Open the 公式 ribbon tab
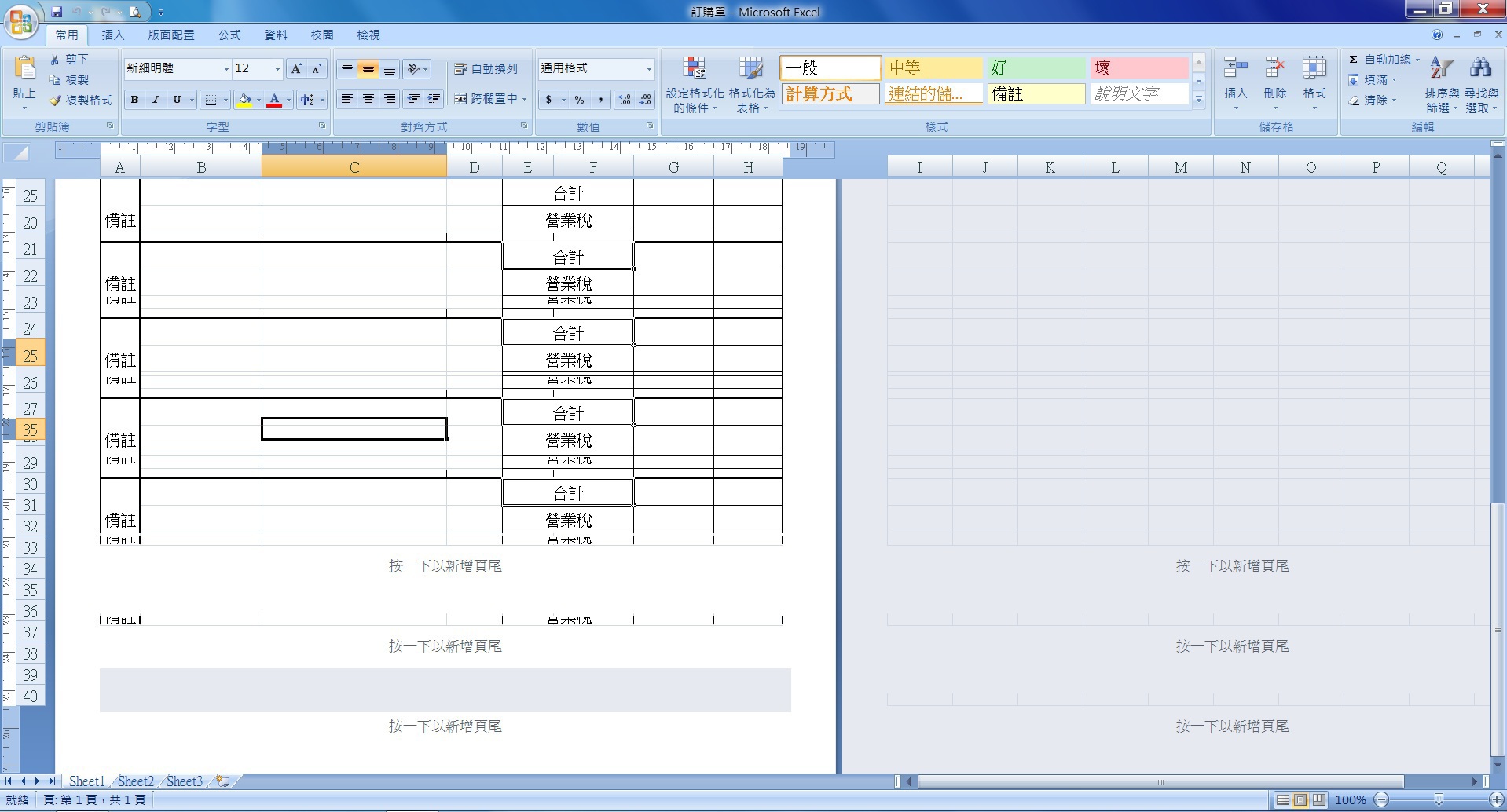Viewport: 1507px width, 812px height. tap(229, 35)
